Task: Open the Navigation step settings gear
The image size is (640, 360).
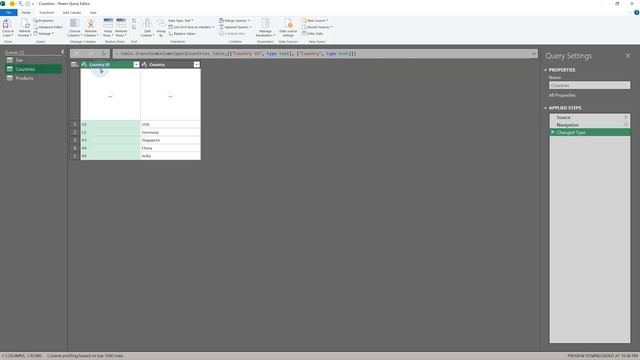Action: [x=626, y=125]
